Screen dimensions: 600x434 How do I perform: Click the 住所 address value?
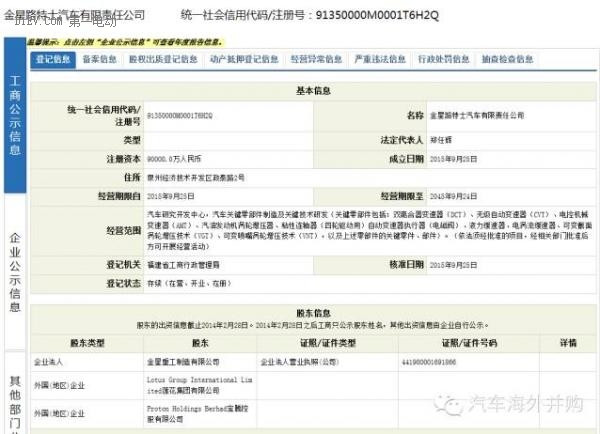point(196,178)
